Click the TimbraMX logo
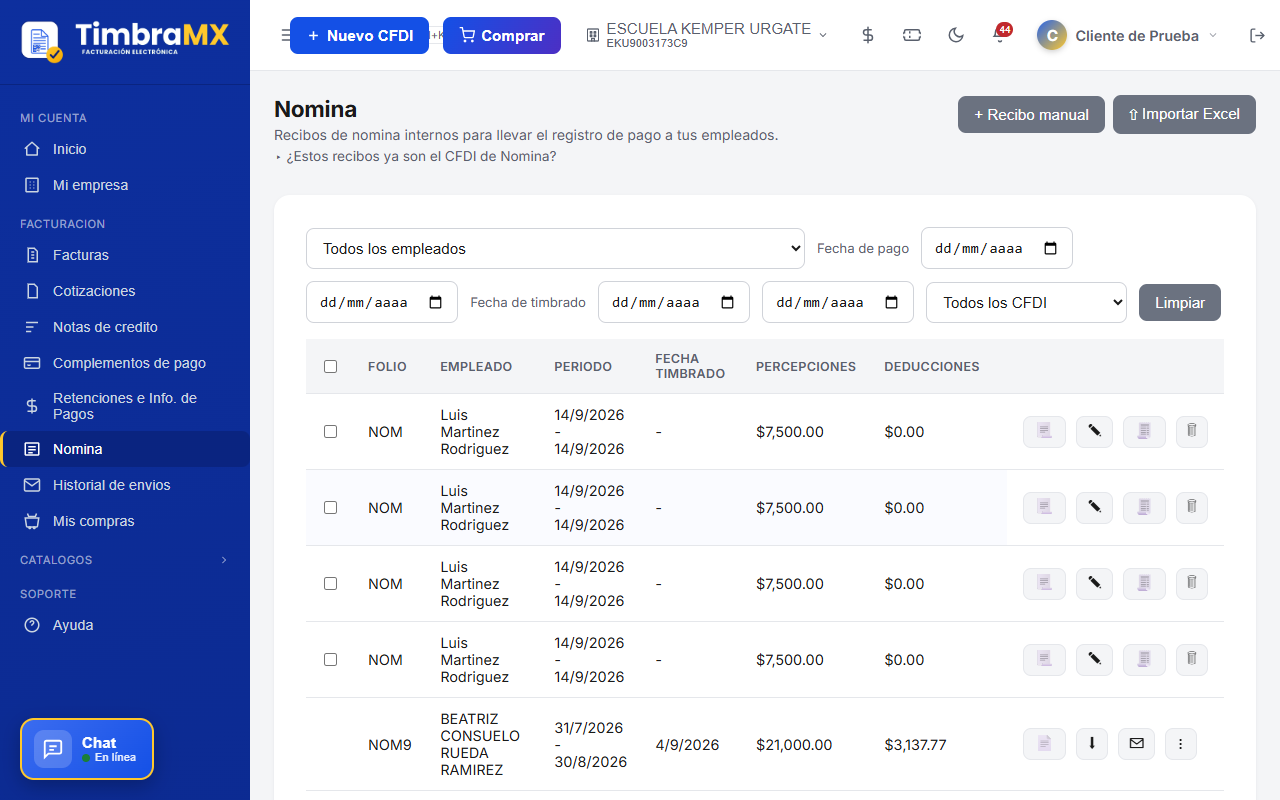1280x800 pixels. (125, 39)
